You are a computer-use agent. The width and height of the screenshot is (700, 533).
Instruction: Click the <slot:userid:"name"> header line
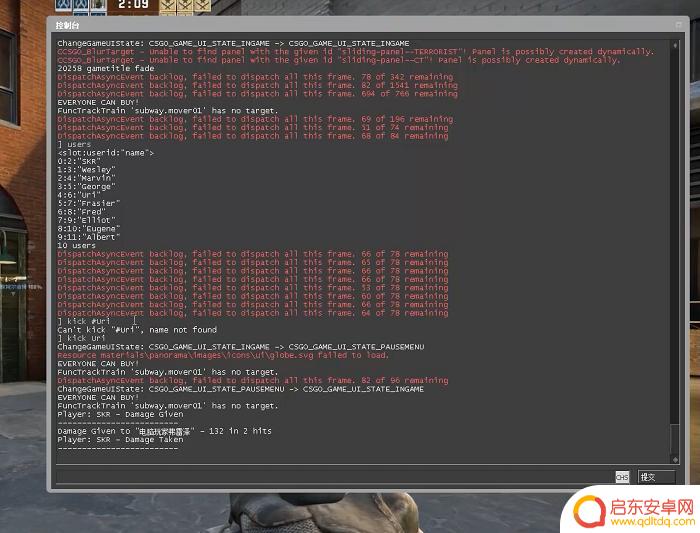coord(105,153)
